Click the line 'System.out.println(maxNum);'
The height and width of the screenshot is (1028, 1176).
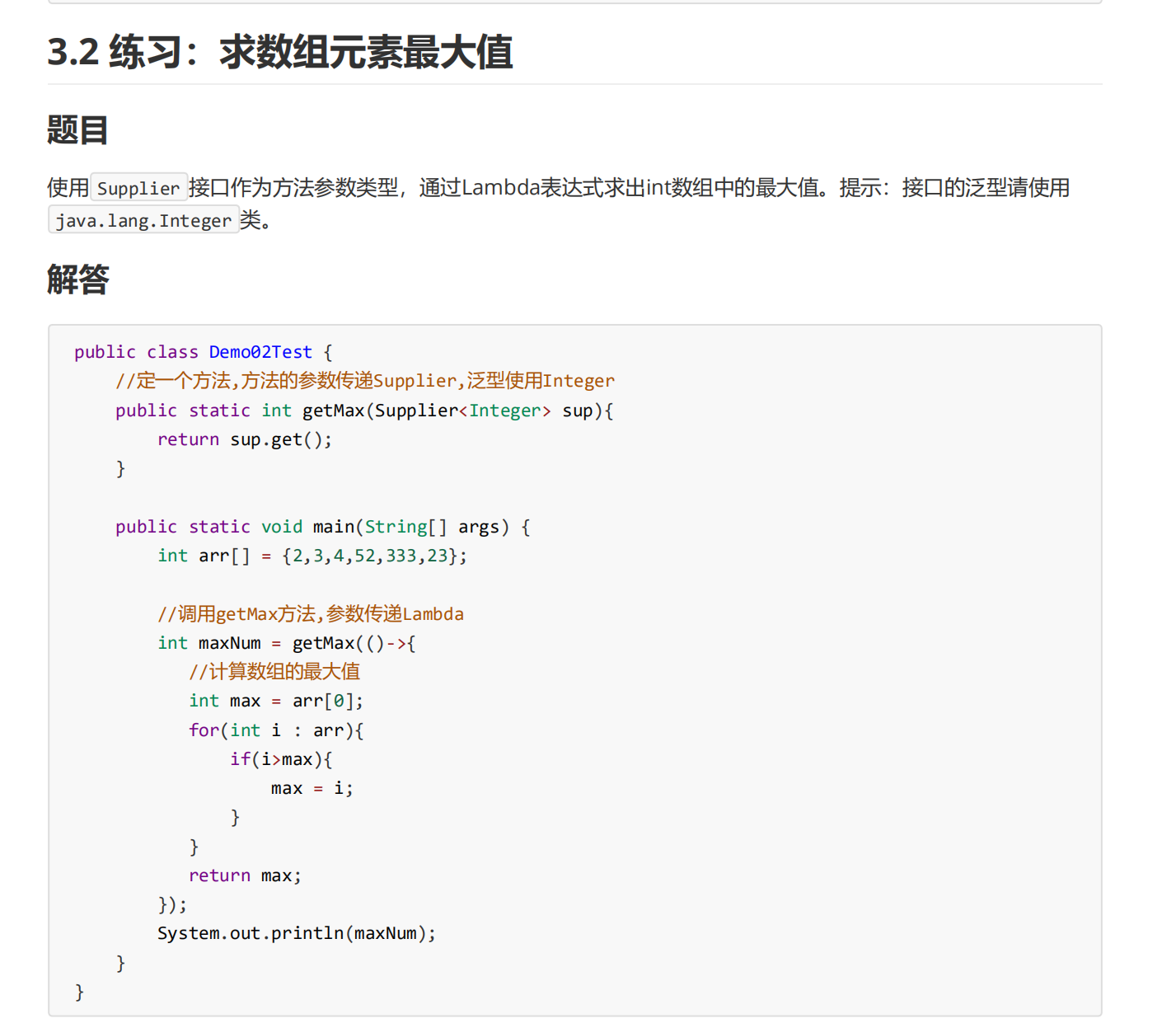(297, 933)
